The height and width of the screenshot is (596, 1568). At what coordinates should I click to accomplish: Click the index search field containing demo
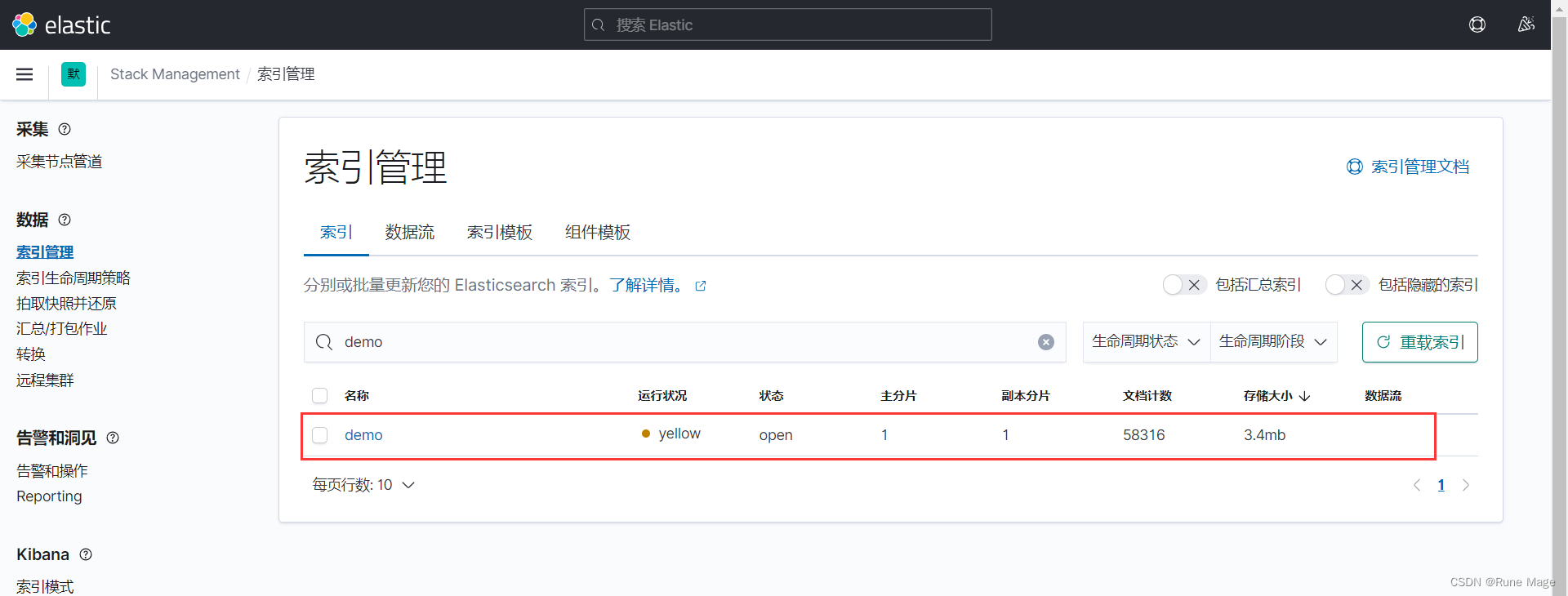click(684, 342)
